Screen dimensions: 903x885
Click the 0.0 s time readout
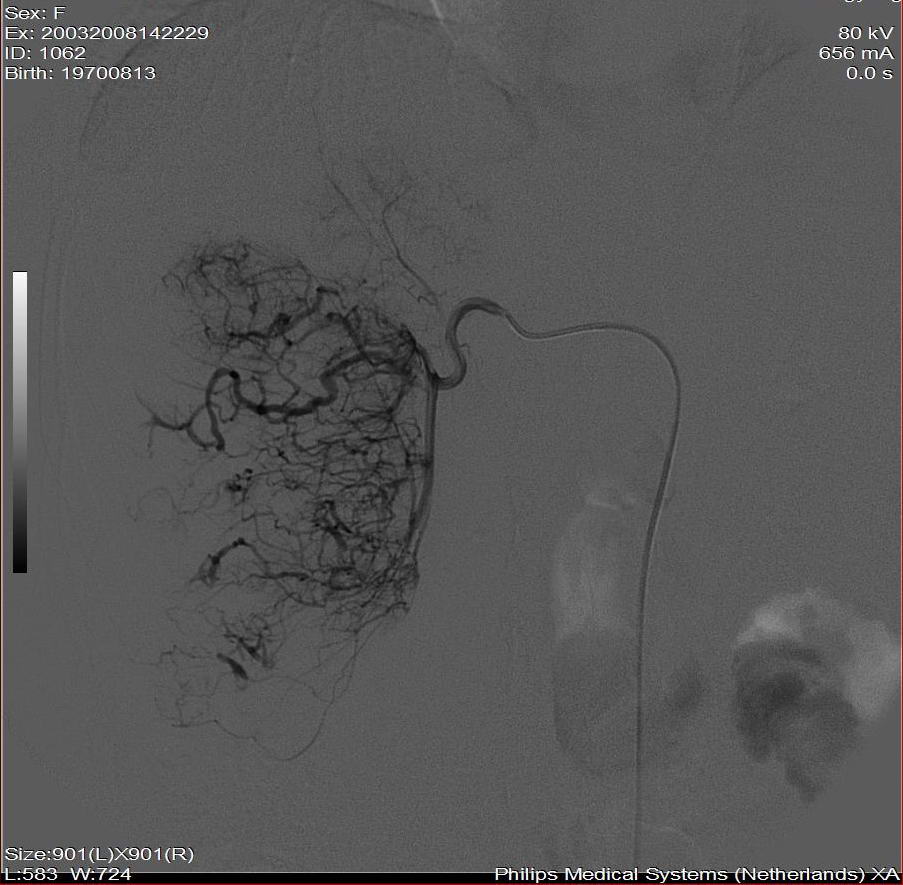pyautogui.click(x=868, y=73)
